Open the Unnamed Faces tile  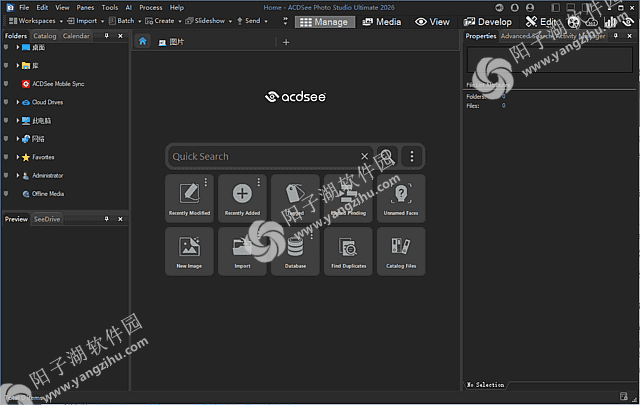point(401,198)
